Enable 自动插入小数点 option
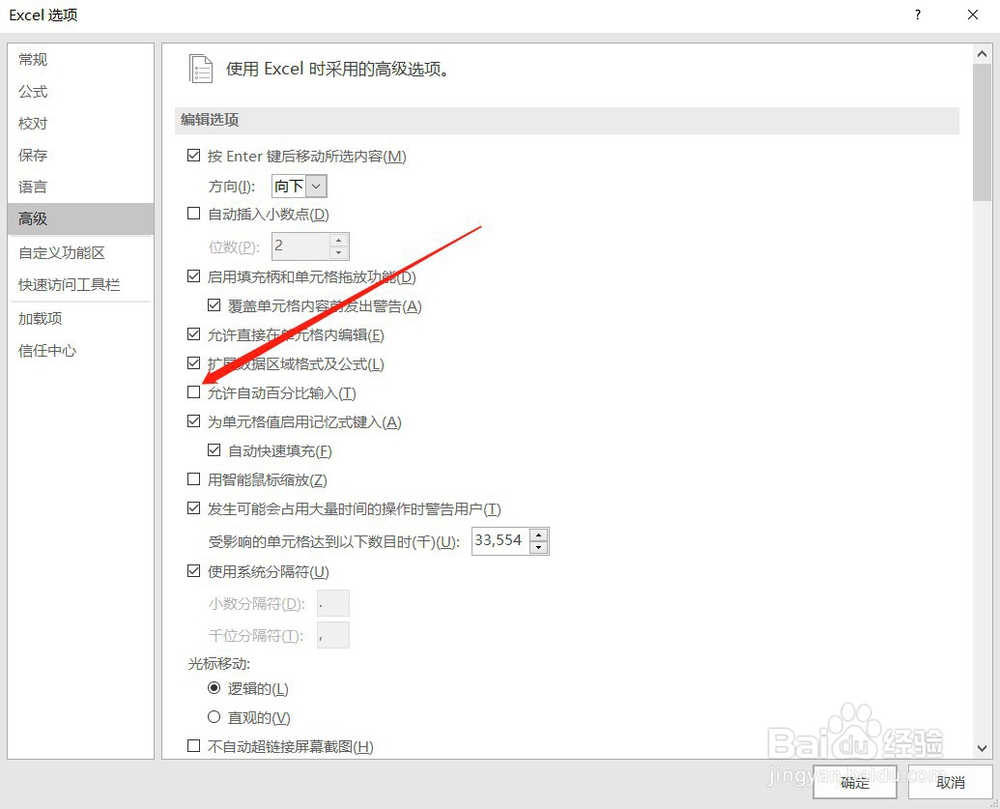1000x809 pixels. [193, 213]
